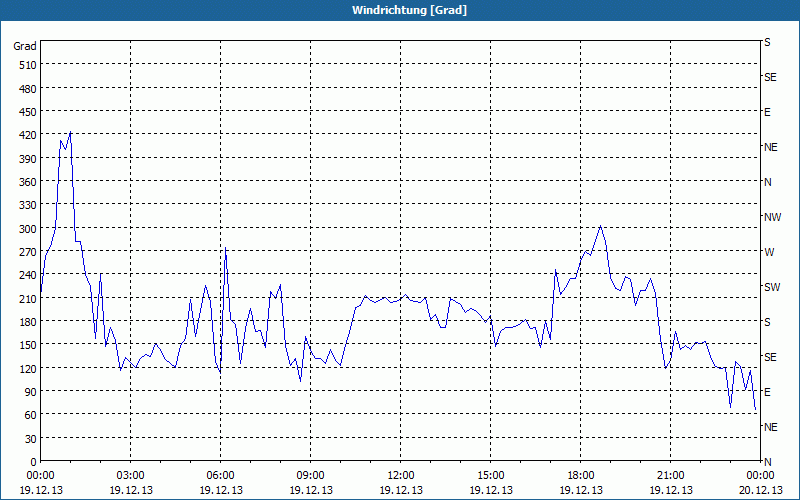The width and height of the screenshot is (800, 500).
Task: Click the chart title Windrichtung [Grad]
Action: [x=409, y=10]
